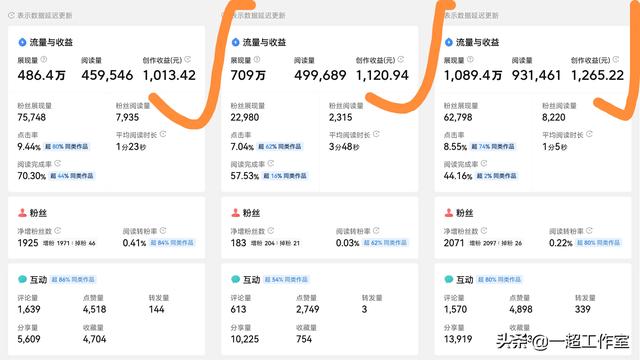The image size is (640, 360).
Task: Select the 点赞量 value 4,518
Action: point(94,309)
